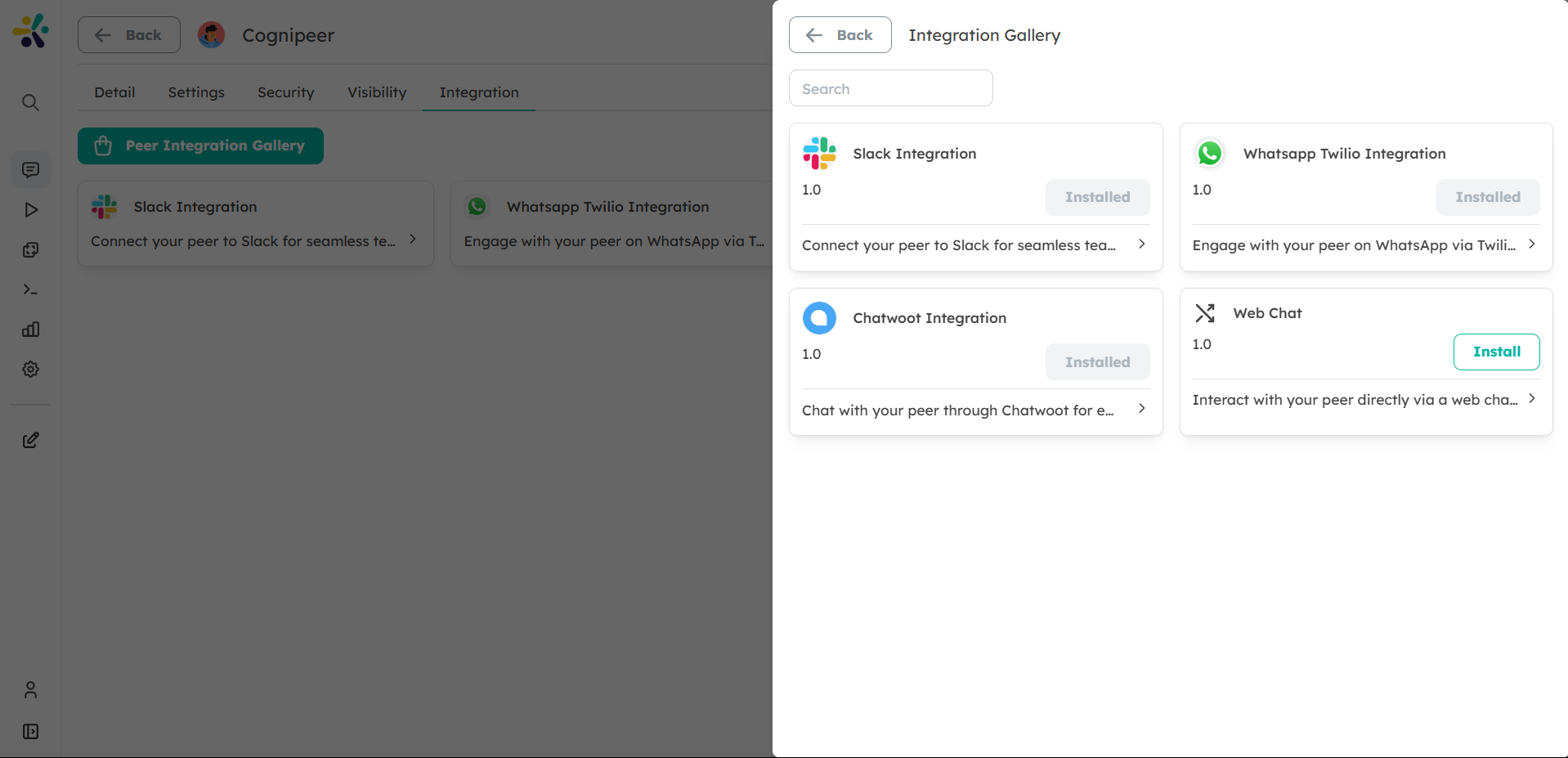Toggle the sidebar panel collapse icon
The height and width of the screenshot is (758, 1568).
point(30,731)
